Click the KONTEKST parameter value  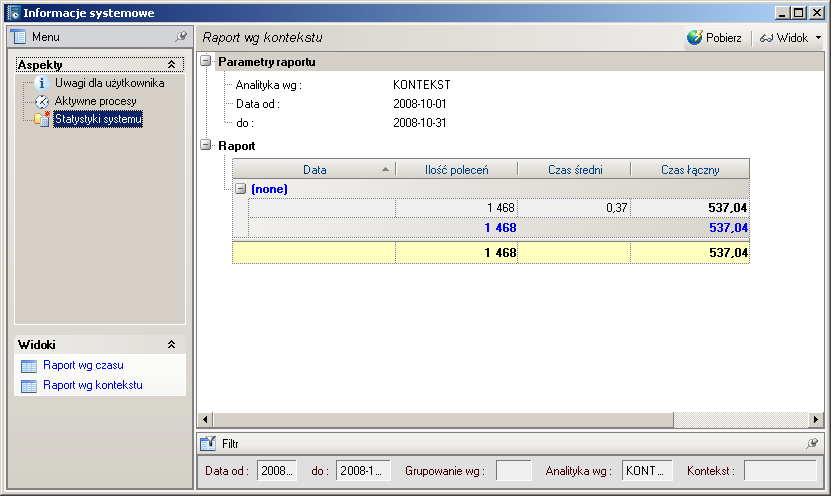[x=422, y=85]
